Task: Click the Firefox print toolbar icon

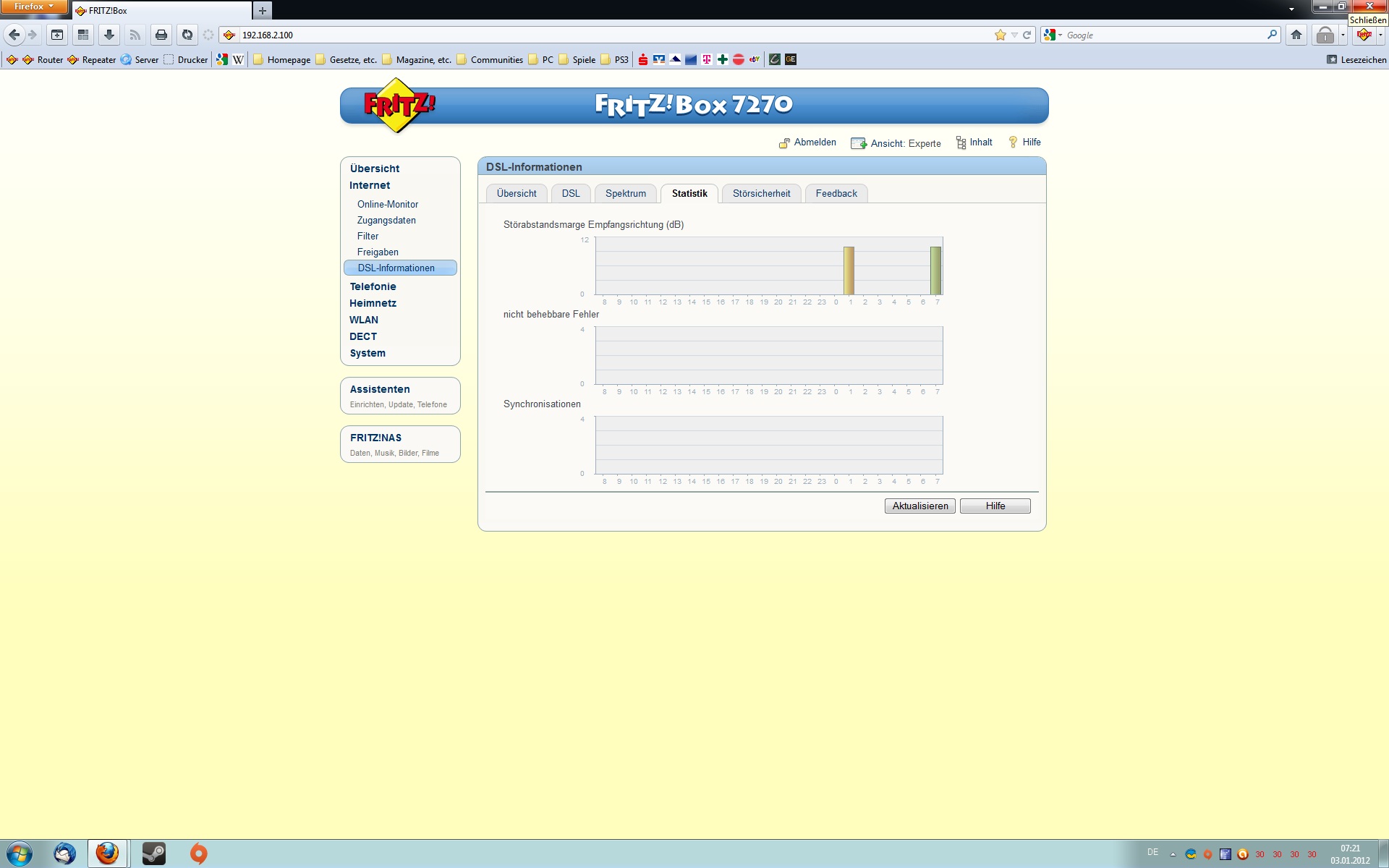Action: tap(161, 35)
